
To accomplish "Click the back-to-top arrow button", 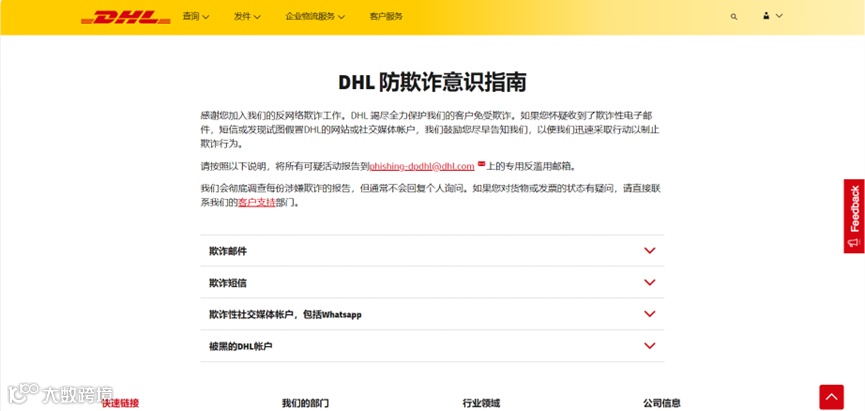I will click(831, 397).
